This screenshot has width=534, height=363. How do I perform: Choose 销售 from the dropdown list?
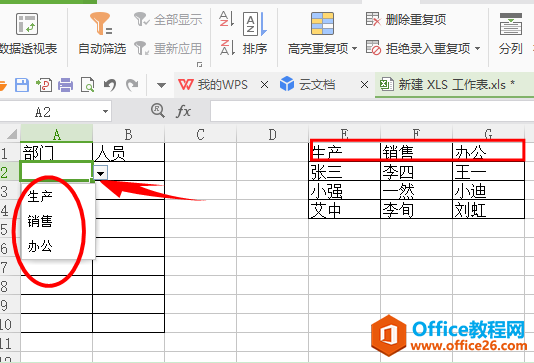58,221
